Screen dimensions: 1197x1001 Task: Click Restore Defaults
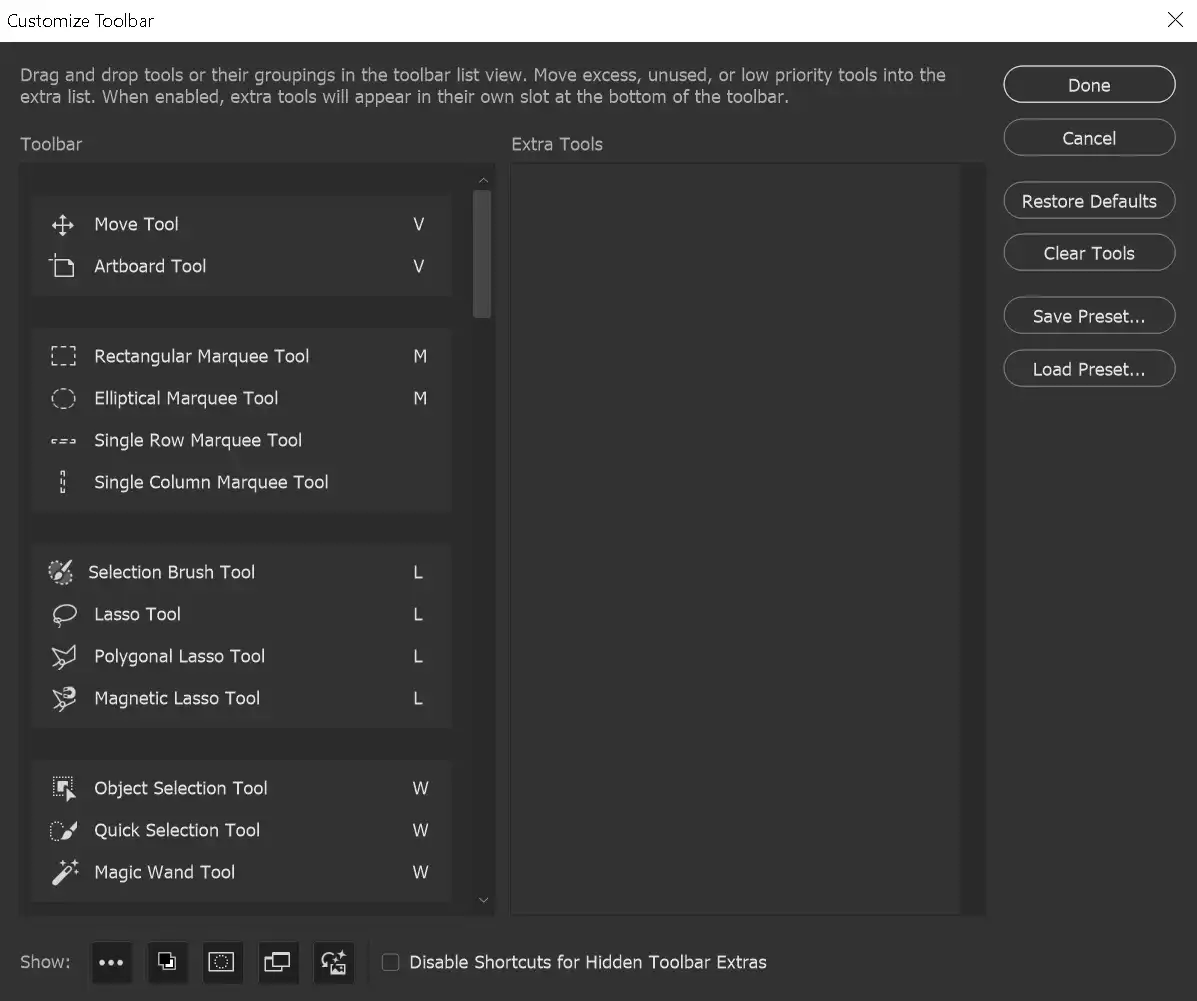pyautogui.click(x=1089, y=200)
